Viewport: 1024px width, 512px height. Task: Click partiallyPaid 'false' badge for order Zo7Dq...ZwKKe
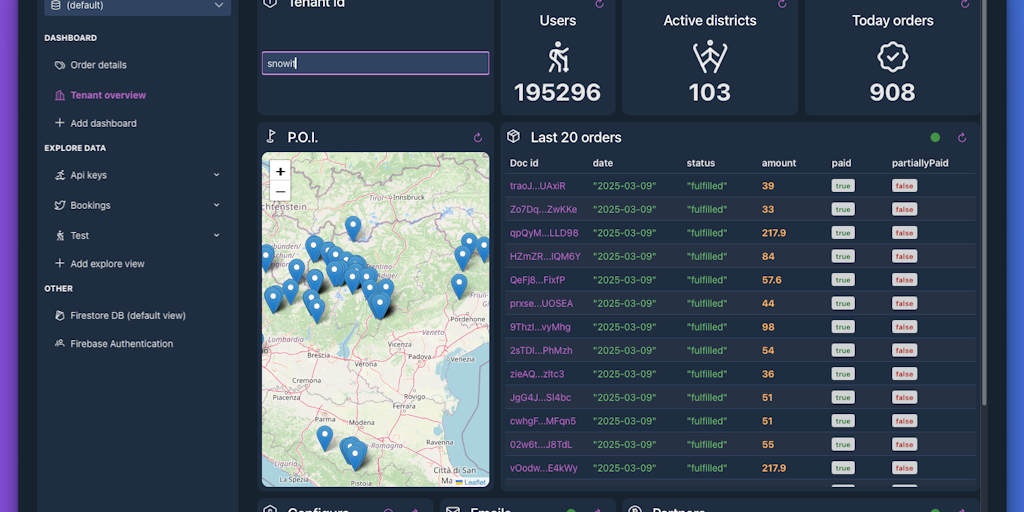904,210
